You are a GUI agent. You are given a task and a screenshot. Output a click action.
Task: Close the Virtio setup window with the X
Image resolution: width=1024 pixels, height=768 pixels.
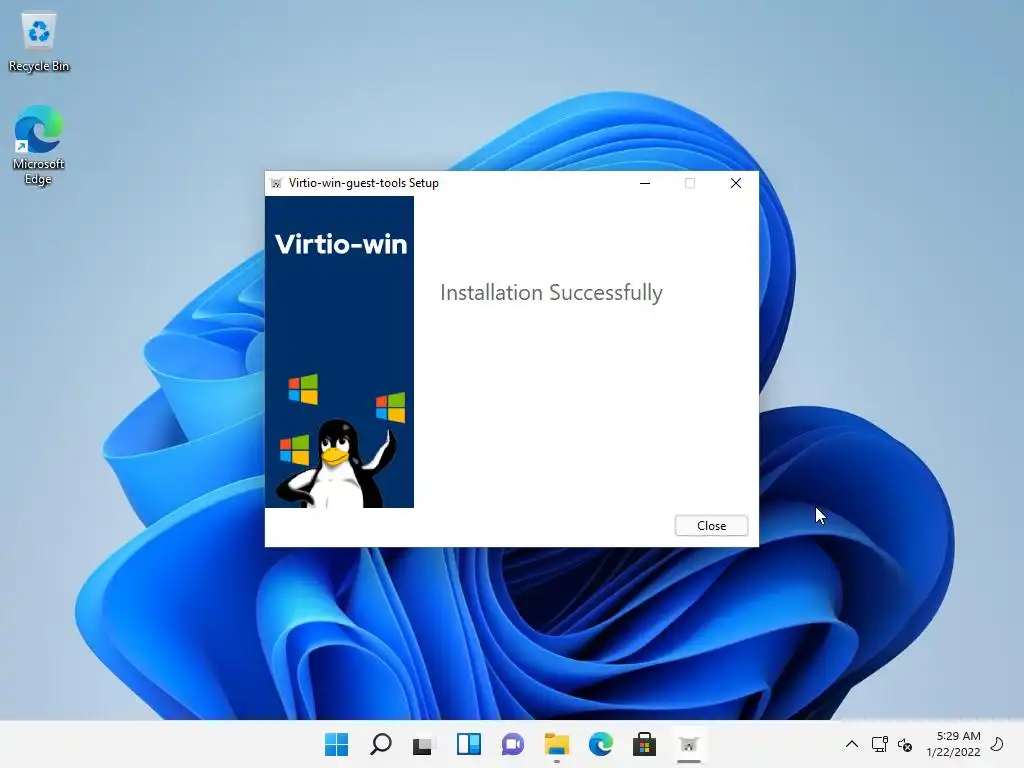[x=736, y=184]
